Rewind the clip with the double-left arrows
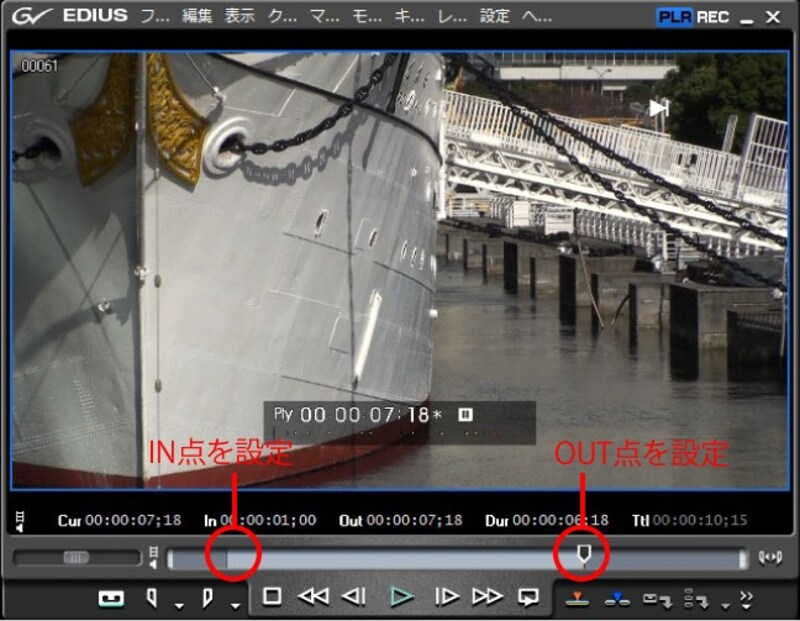Viewport: 800px width, 621px height. [313, 596]
